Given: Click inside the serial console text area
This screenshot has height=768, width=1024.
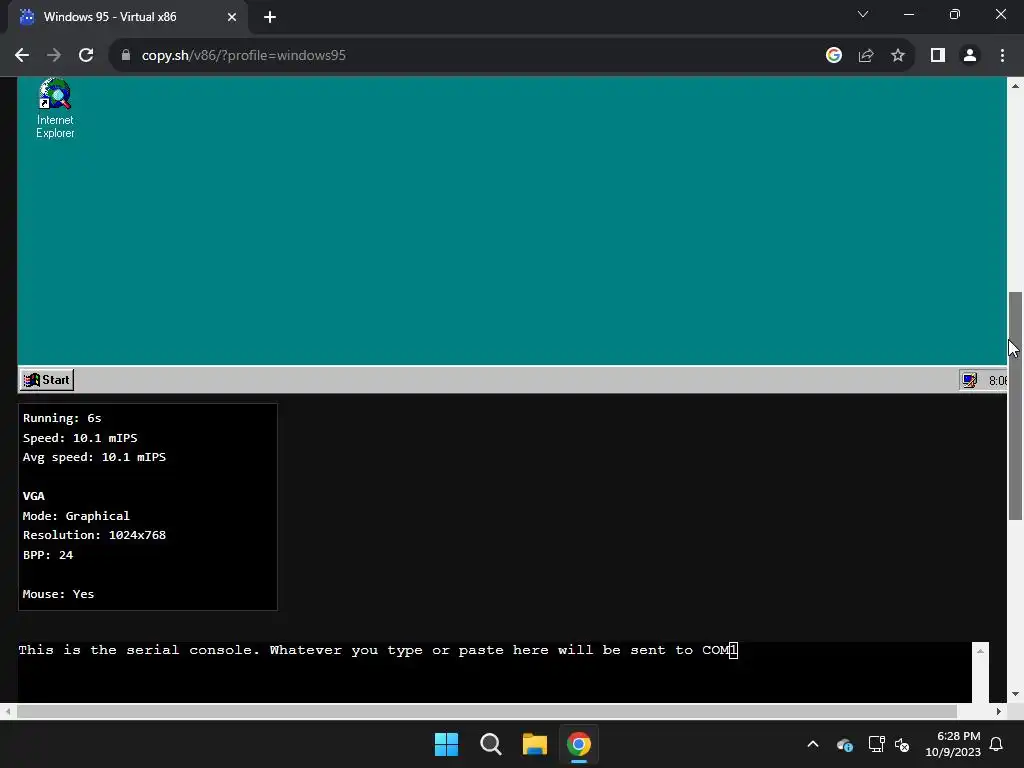Looking at the screenshot, I should pyautogui.click(x=494, y=672).
